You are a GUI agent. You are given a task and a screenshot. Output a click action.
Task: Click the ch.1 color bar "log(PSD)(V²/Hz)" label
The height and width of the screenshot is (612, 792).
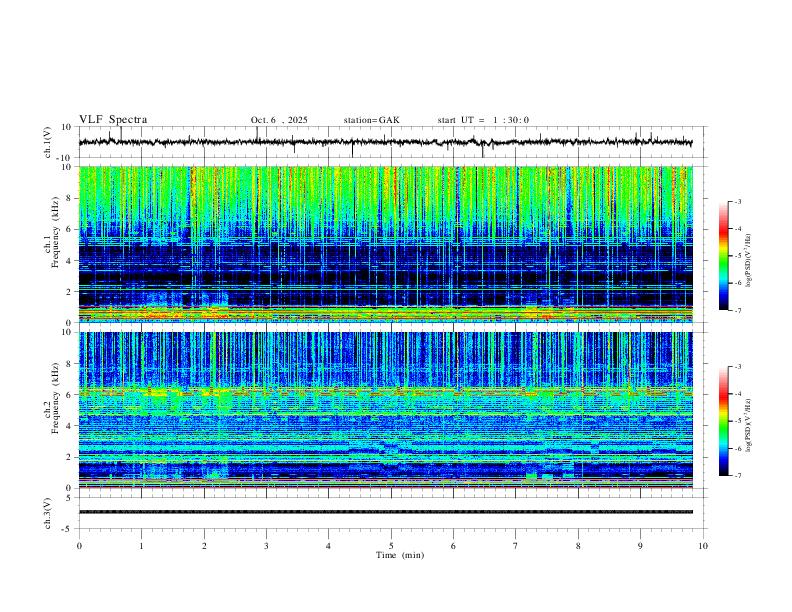click(749, 261)
